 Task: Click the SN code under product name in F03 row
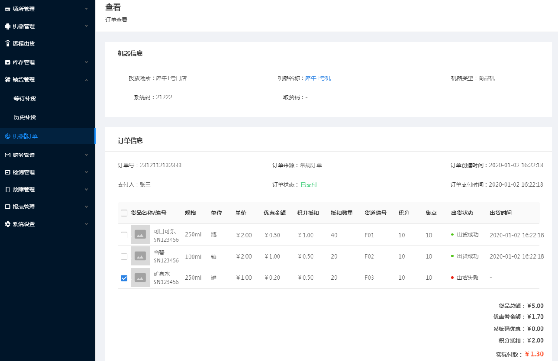click(166, 282)
